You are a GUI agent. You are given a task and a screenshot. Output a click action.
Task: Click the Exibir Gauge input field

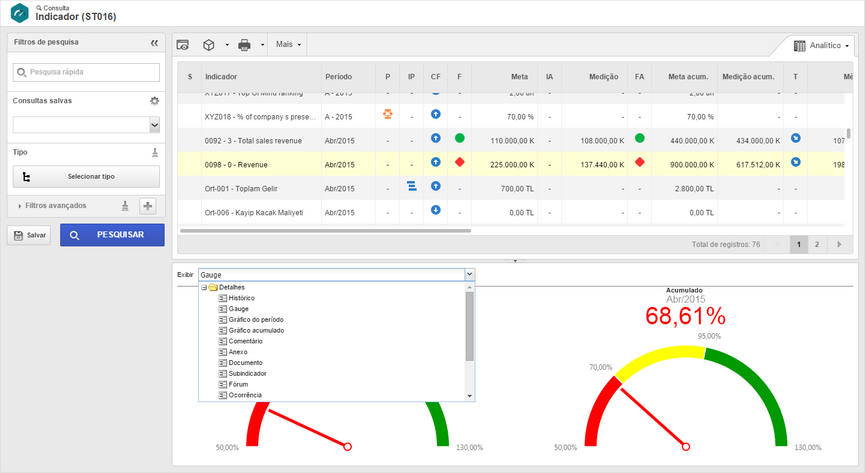tap(332, 274)
